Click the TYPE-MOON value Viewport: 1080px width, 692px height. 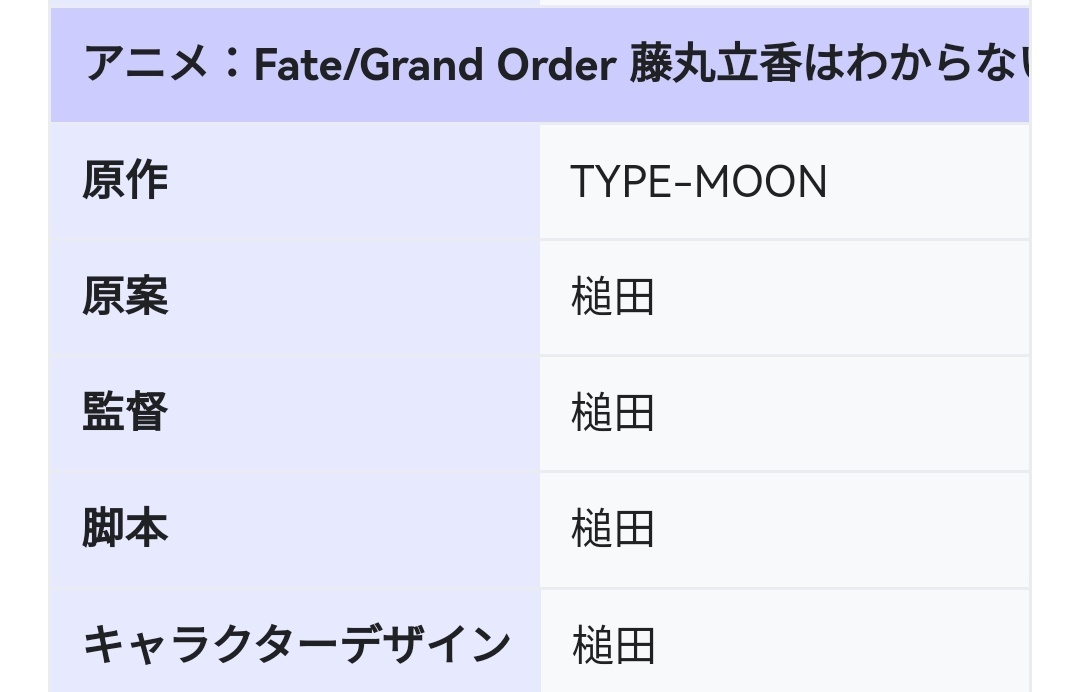(698, 182)
